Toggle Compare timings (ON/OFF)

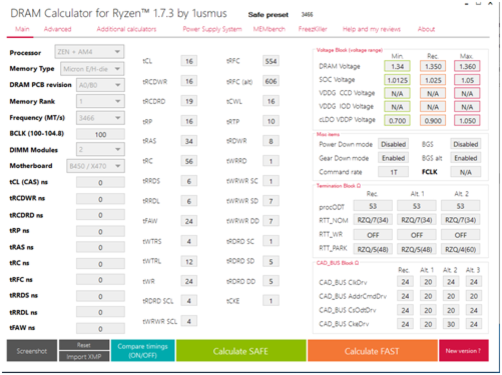tap(142, 351)
